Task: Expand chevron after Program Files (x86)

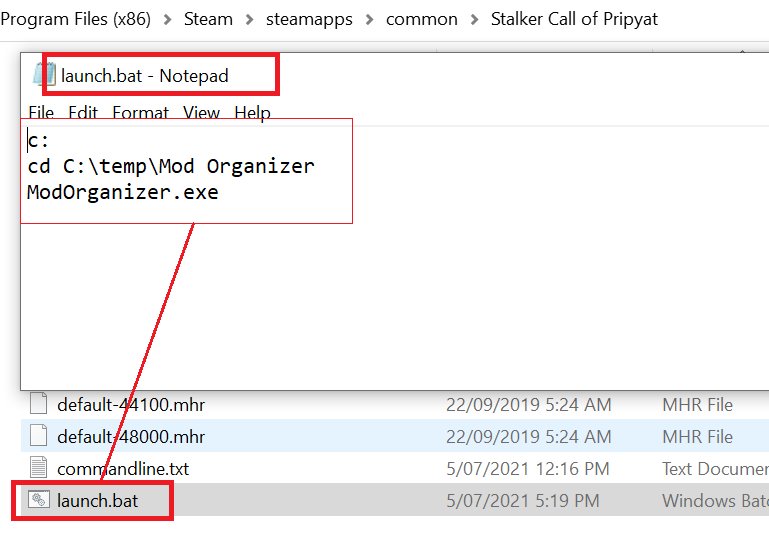Action: tap(168, 20)
